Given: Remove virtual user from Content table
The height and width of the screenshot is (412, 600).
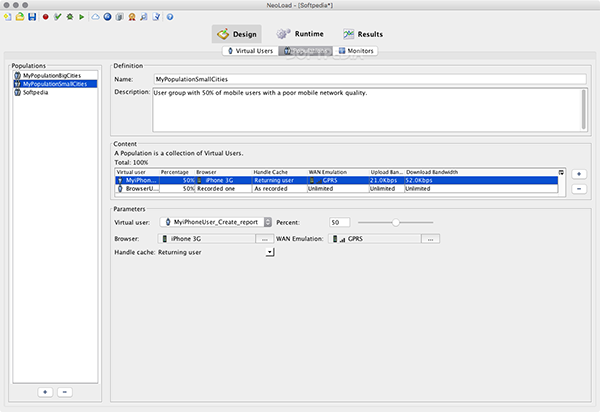Looking at the screenshot, I should (x=579, y=189).
